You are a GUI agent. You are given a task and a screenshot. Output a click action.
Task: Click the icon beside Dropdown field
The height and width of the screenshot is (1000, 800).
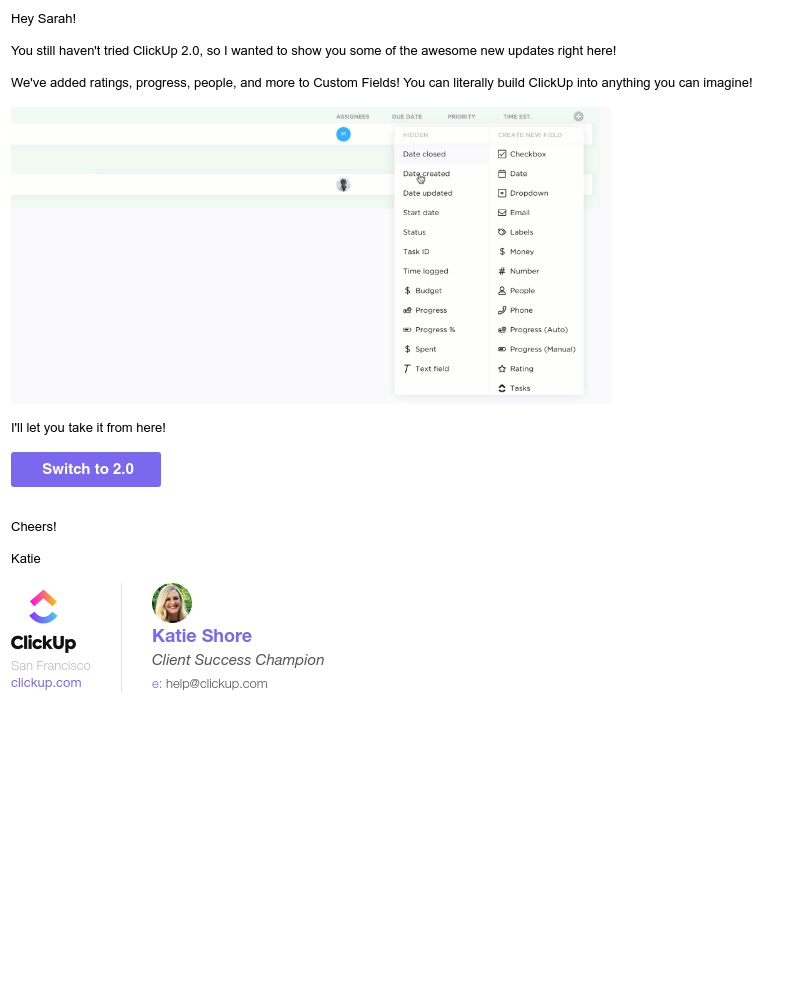coord(502,193)
